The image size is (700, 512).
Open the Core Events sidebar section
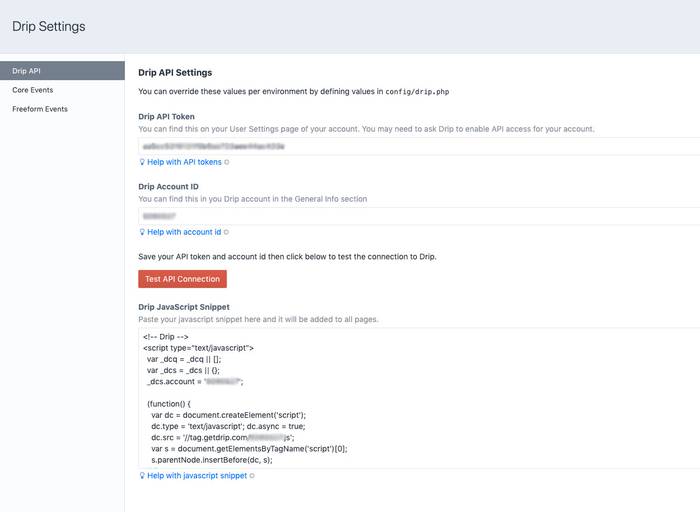click(34, 90)
